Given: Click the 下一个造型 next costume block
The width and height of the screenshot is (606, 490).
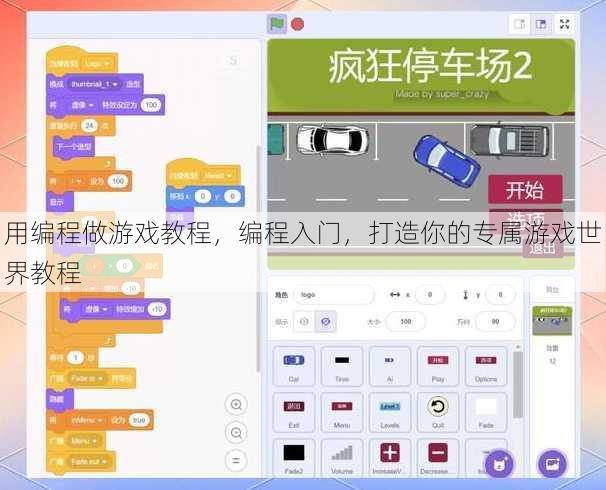Looking at the screenshot, I should pyautogui.click(x=74, y=146).
